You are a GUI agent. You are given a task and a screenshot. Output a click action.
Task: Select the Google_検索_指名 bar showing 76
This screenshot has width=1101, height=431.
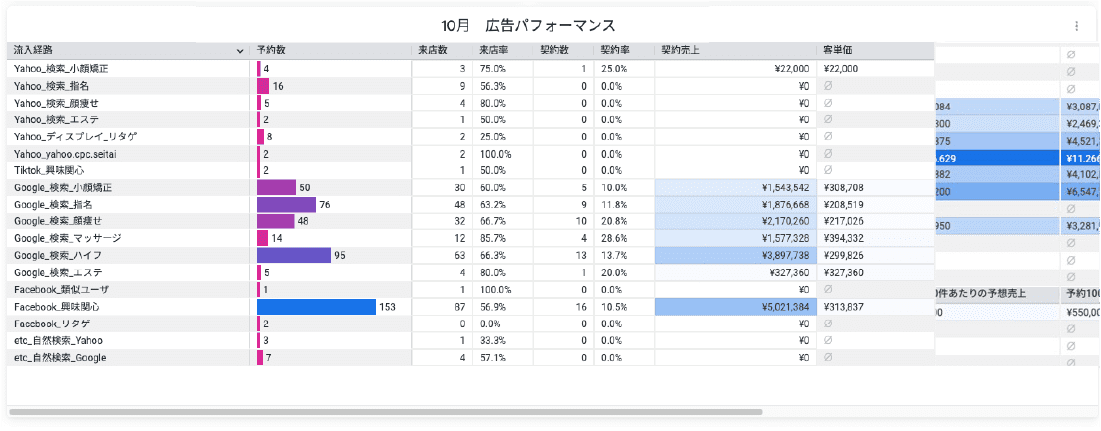(286, 204)
